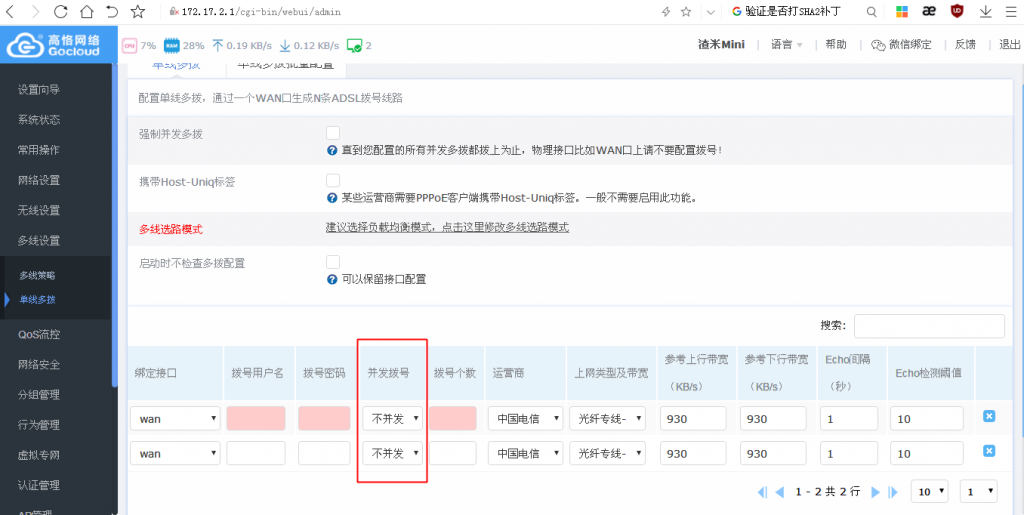This screenshot has width=1024, height=515.
Task: Click the download speed arrow indicator
Action: coord(285,46)
